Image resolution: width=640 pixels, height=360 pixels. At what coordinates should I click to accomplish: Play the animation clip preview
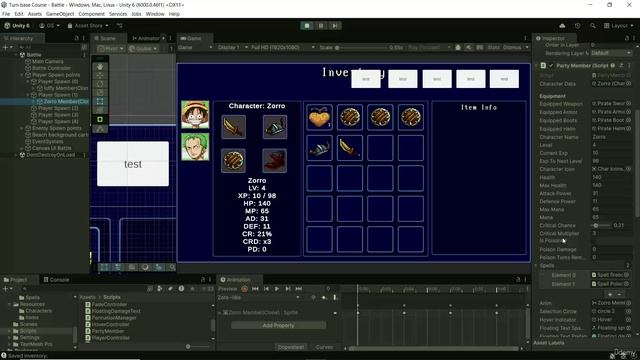277,289
